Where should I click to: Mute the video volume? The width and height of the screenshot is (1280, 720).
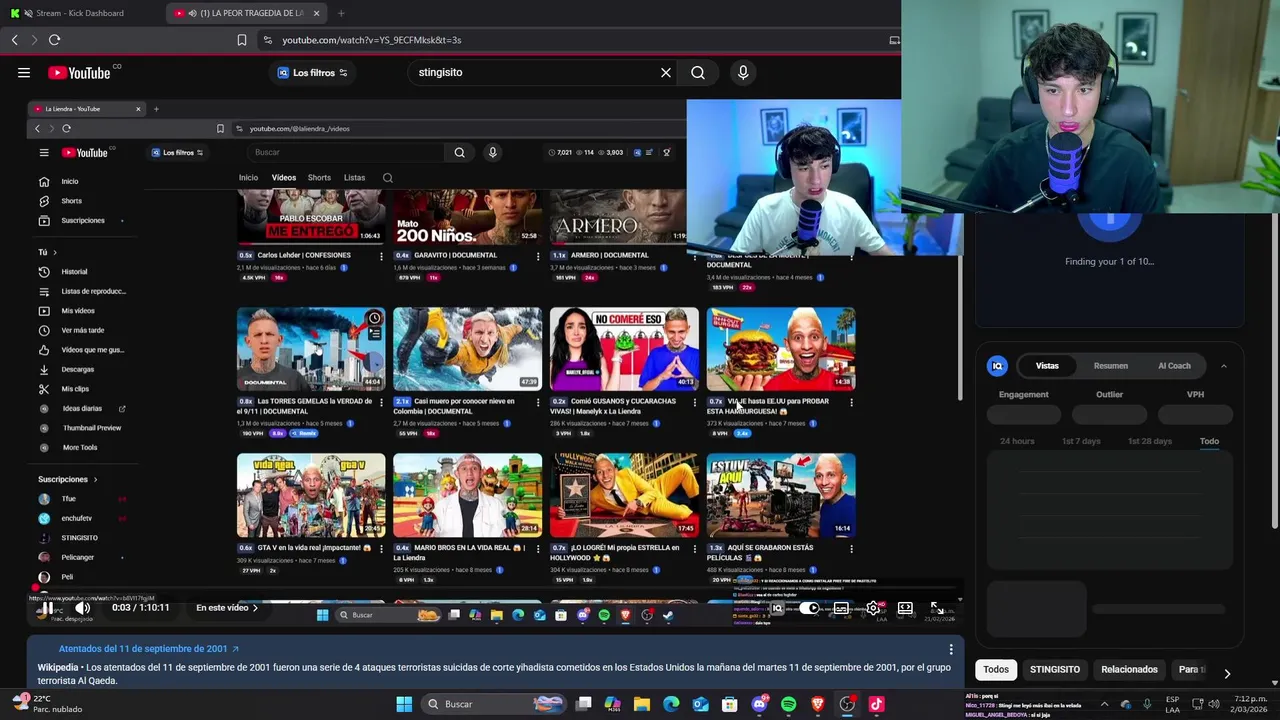click(x=83, y=608)
